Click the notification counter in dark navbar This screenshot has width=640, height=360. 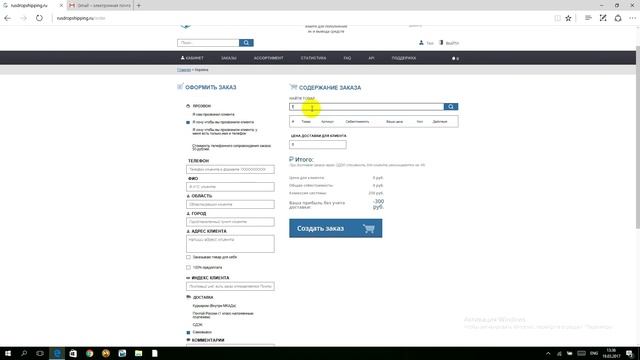[456, 58]
